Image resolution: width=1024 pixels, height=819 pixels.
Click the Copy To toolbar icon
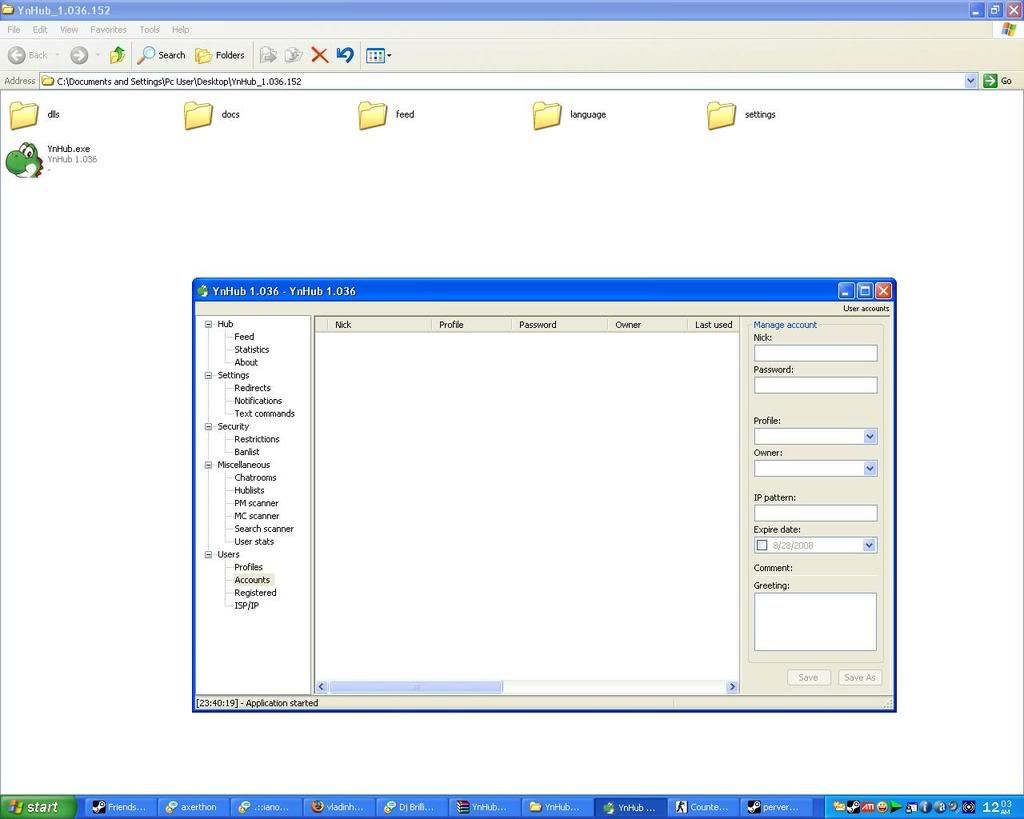293,56
